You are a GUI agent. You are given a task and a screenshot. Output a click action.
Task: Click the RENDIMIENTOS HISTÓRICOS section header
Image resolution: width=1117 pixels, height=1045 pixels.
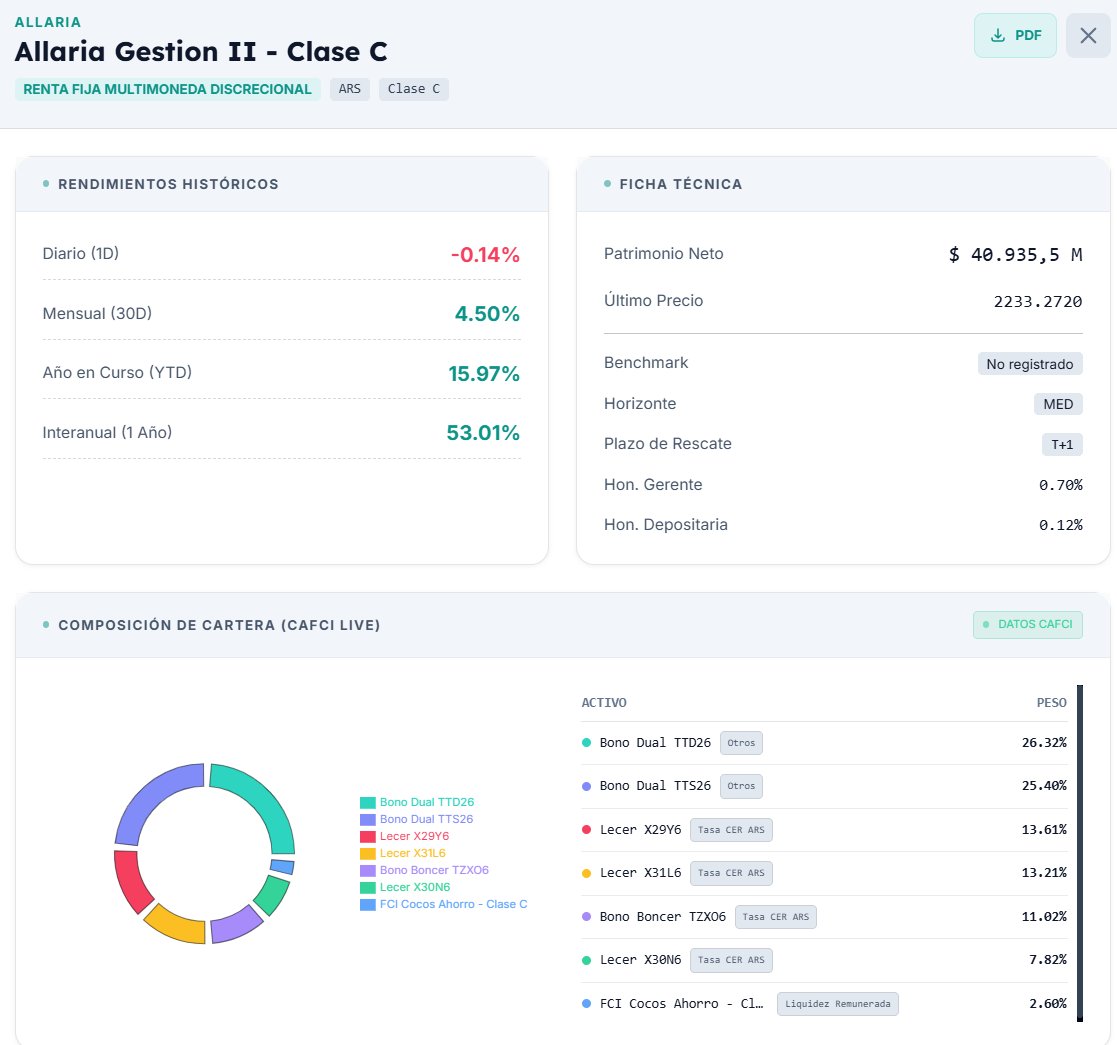click(x=168, y=184)
